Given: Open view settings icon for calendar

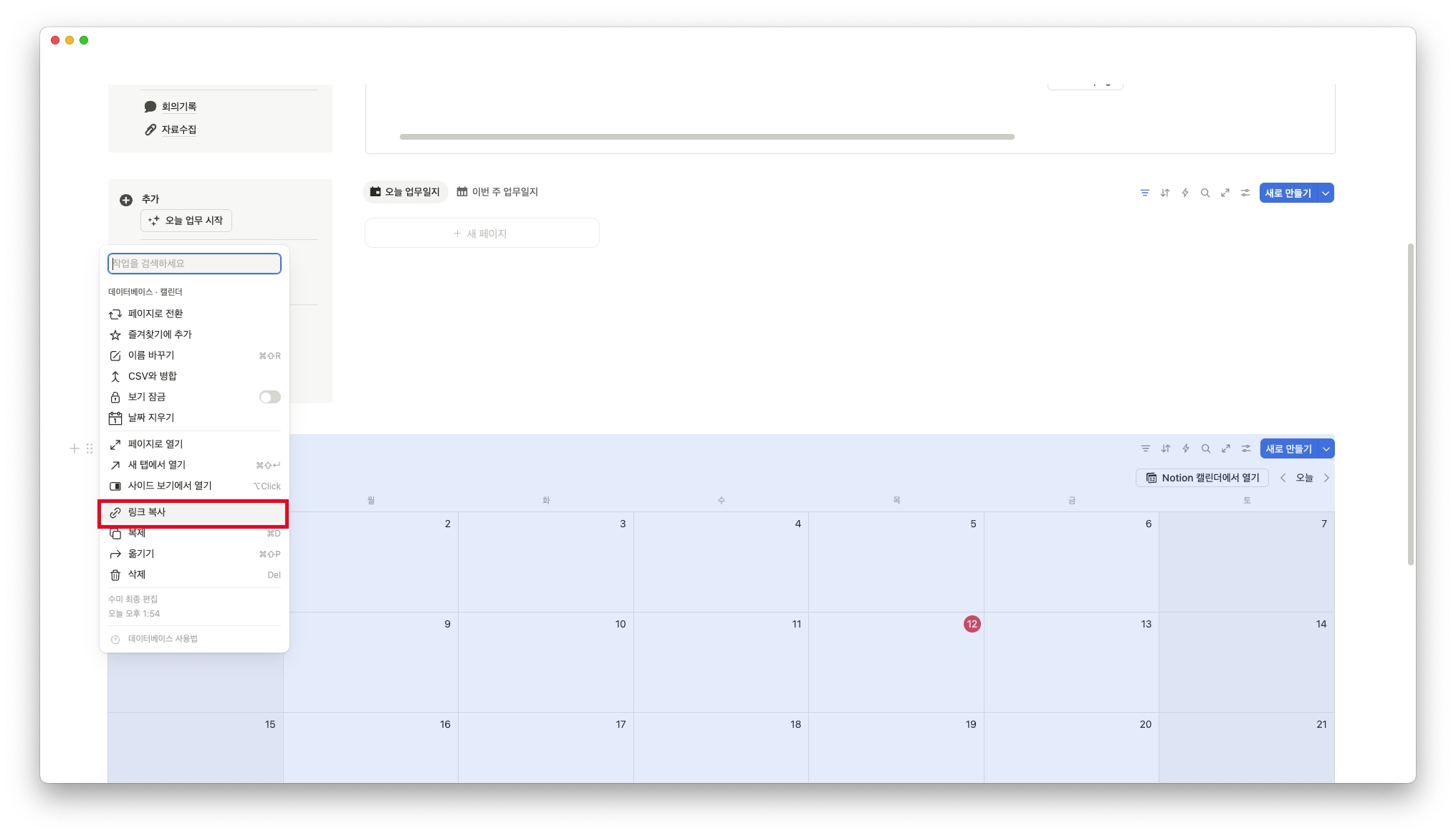Looking at the screenshot, I should tap(1246, 448).
